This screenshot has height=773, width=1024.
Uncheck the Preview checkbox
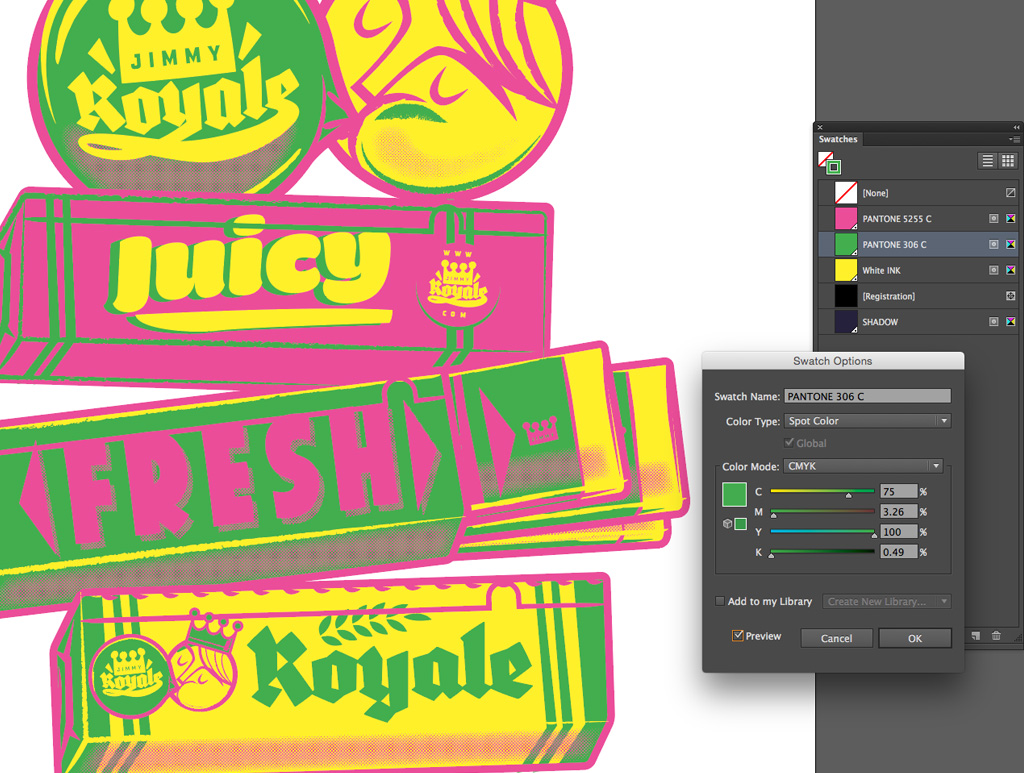click(738, 636)
